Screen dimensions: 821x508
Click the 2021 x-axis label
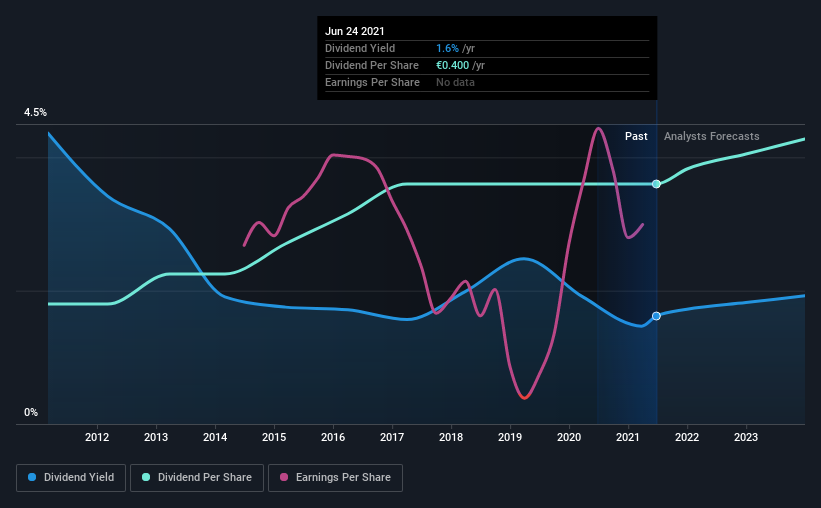tap(628, 437)
